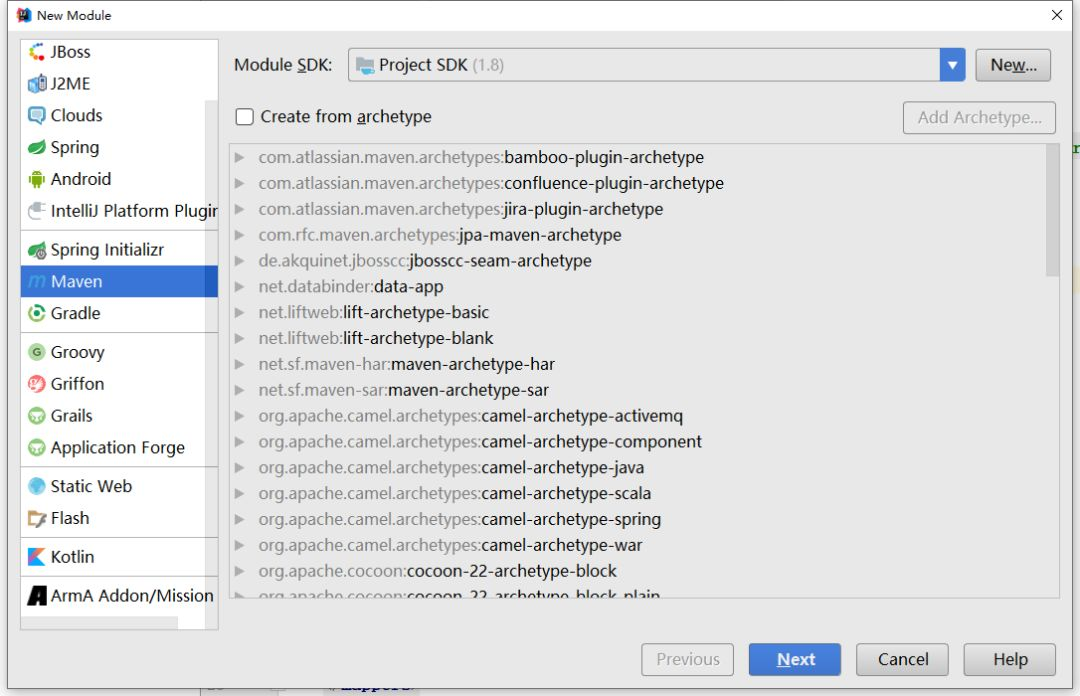The height and width of the screenshot is (696, 1080).
Task: Open the Module SDK dropdown arrow
Action: pos(952,65)
